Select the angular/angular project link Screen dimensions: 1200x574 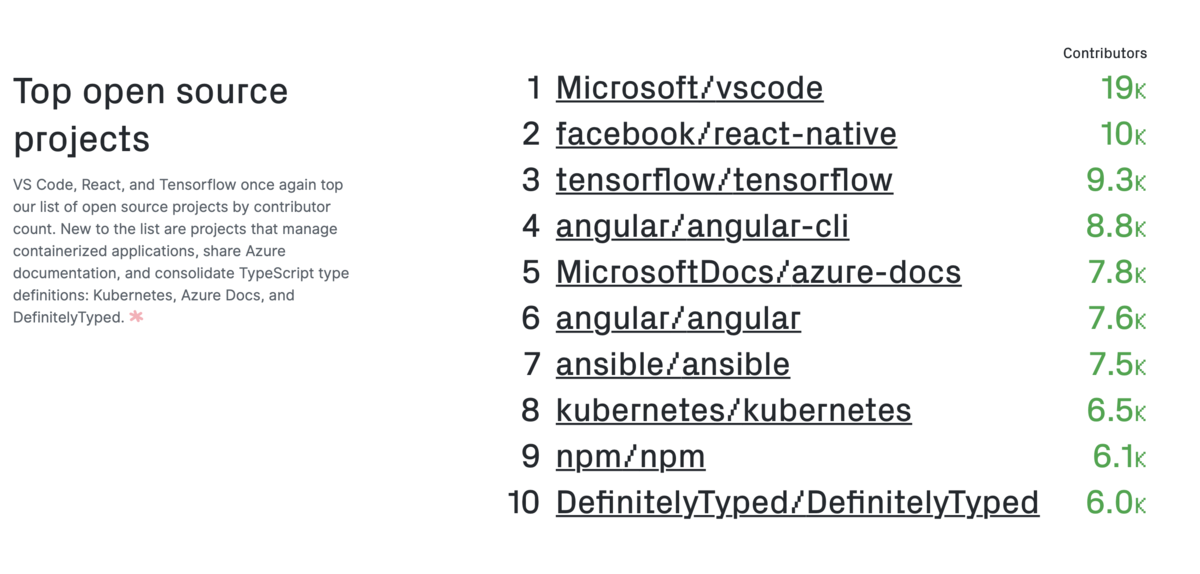(x=678, y=318)
